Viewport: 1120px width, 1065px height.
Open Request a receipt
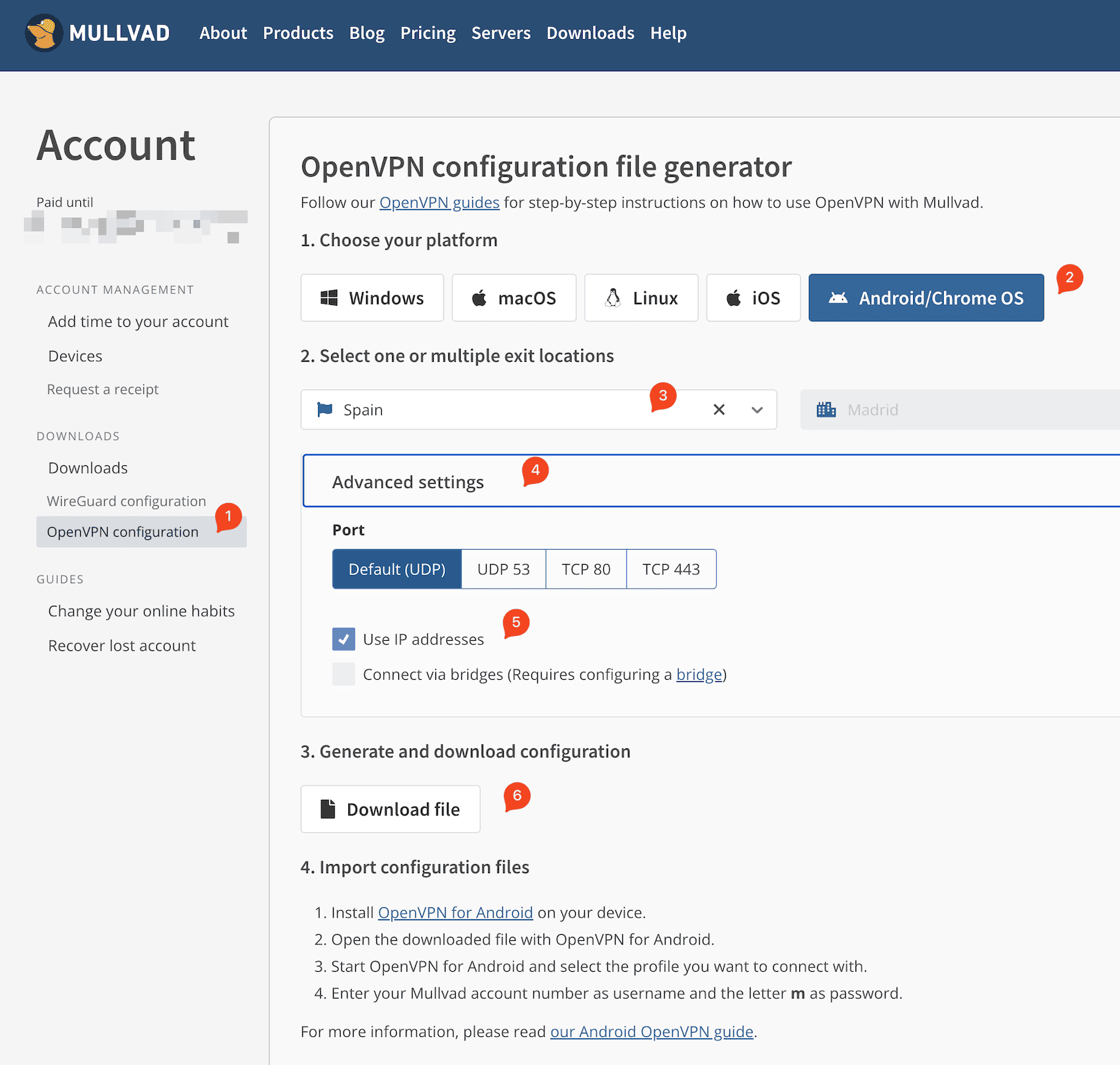103,389
